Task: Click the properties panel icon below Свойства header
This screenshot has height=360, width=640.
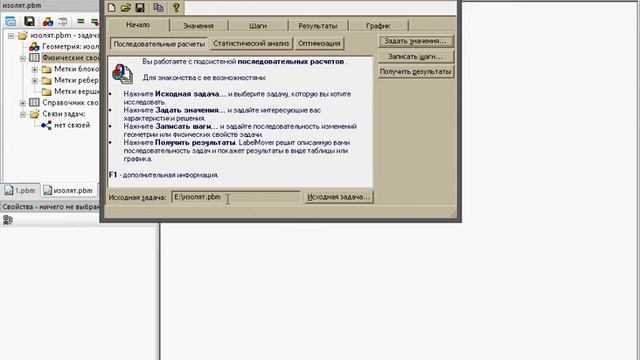Action: coord(7,220)
